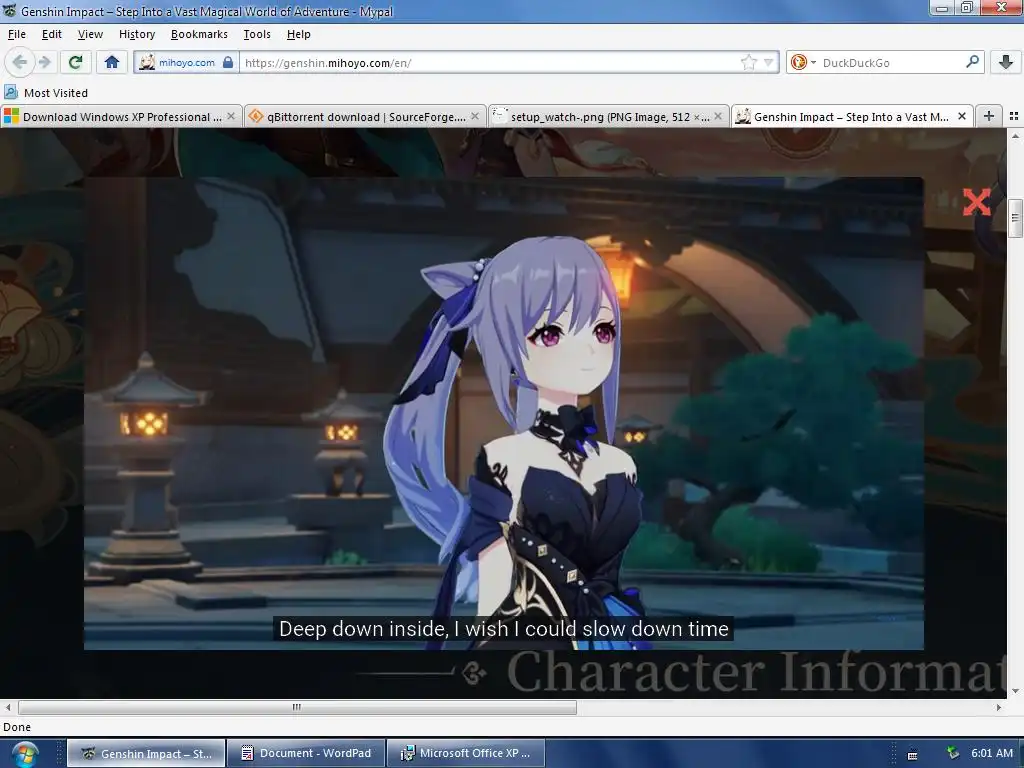This screenshot has width=1024, height=768.
Task: Click the horizontal scrollbar thumb
Action: [297, 707]
